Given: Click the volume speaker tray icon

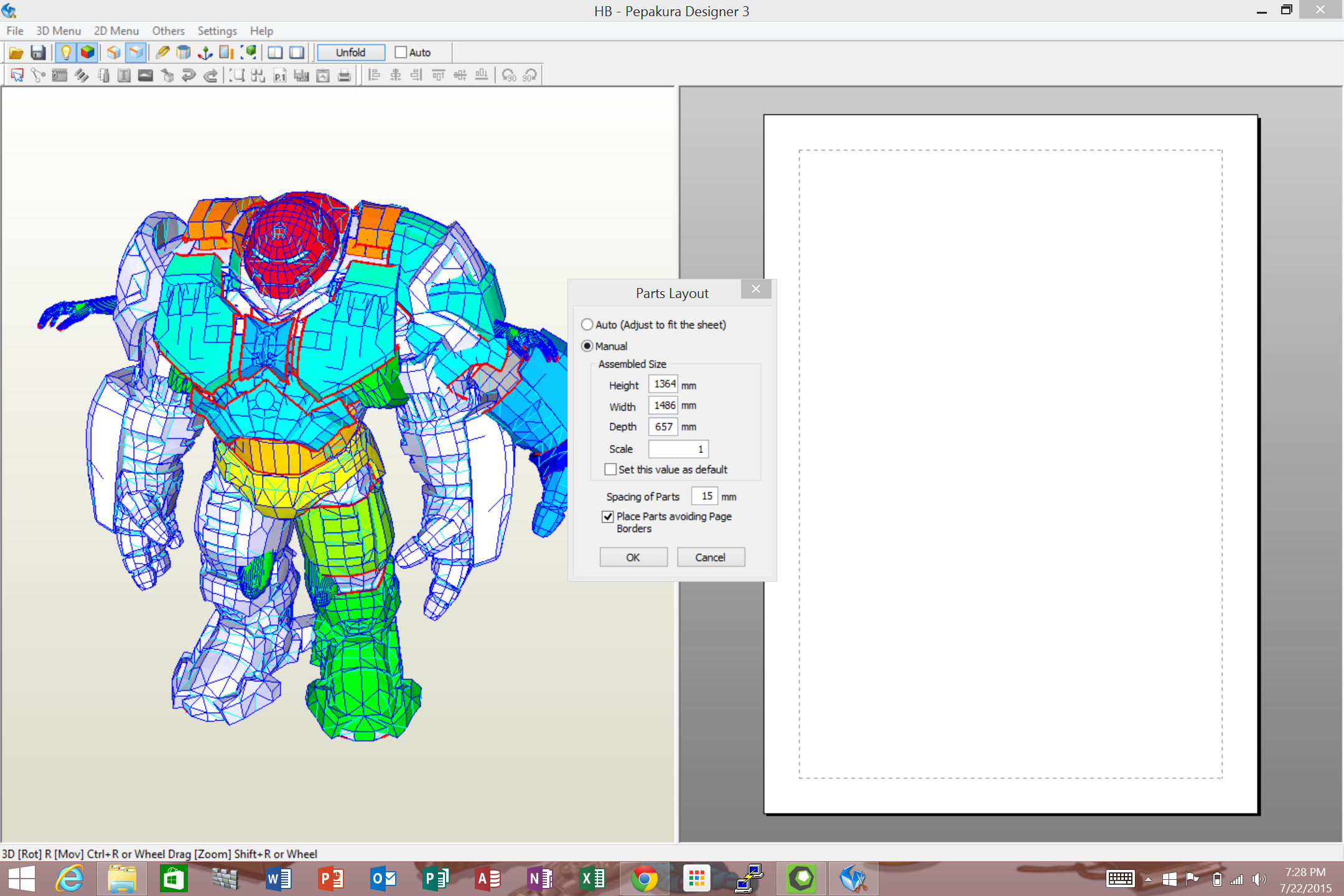Looking at the screenshot, I should [1259, 879].
